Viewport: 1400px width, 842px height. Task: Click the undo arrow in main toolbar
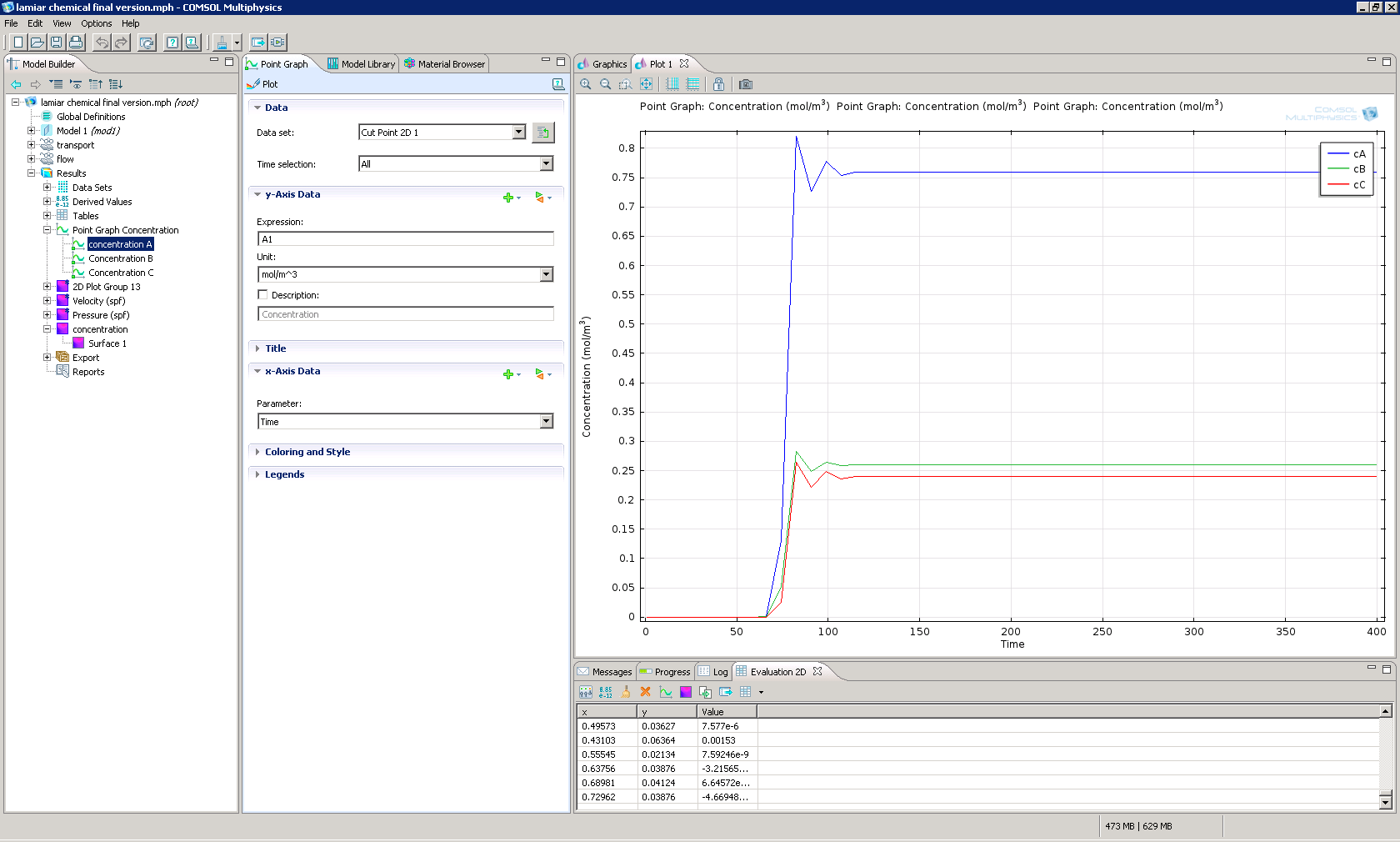(102, 43)
